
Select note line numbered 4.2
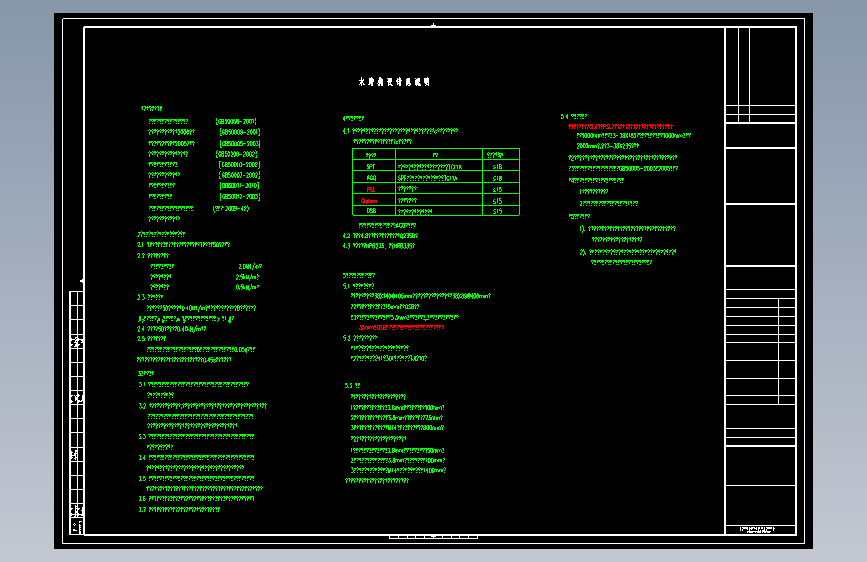coord(380,236)
